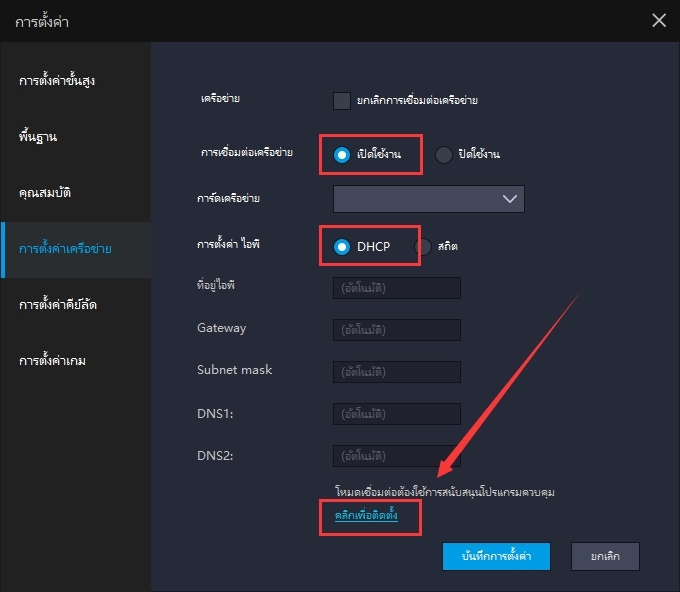Select the เปิดใช้งาน enable radio button

pyautogui.click(x=342, y=154)
